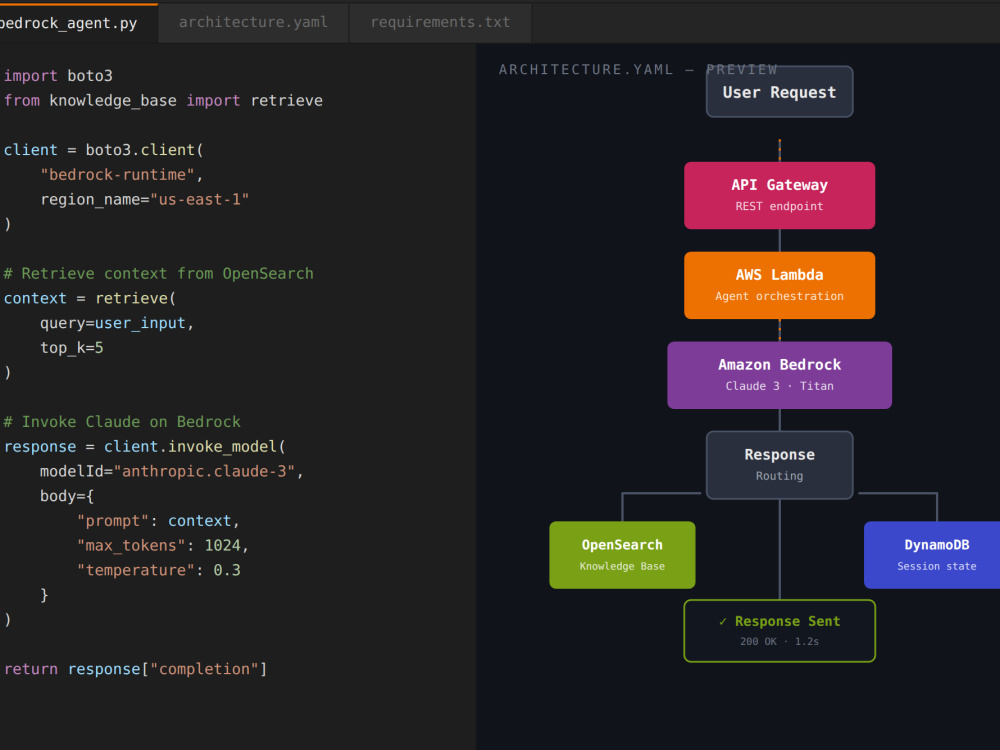Click the 'query=user_input,' line

[117, 323]
